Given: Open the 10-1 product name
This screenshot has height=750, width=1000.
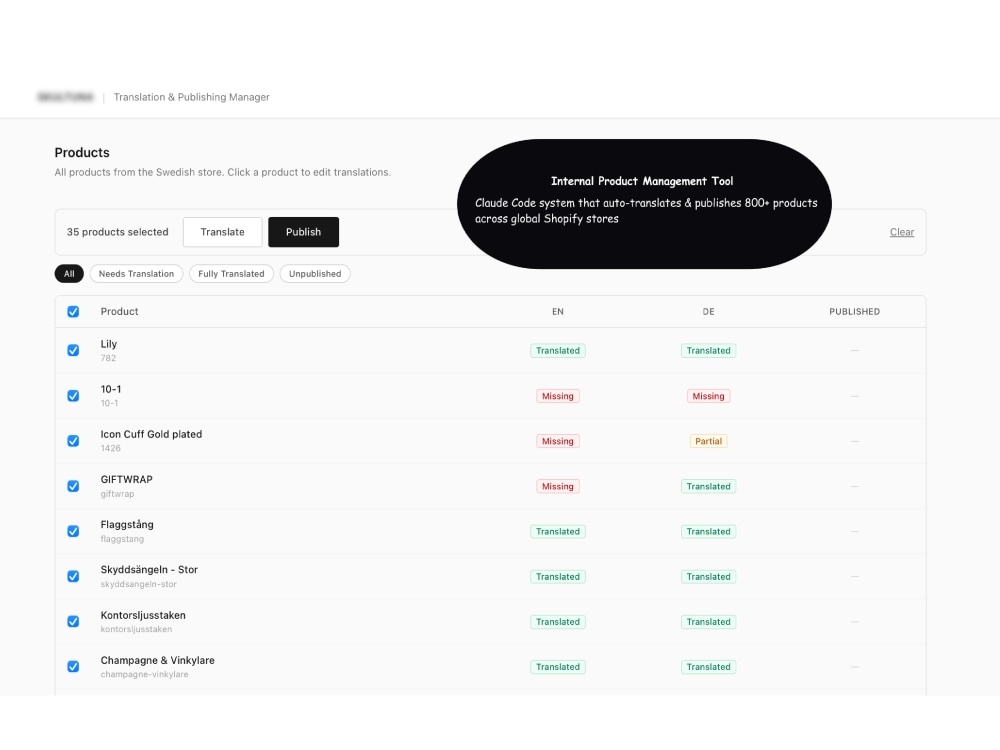Looking at the screenshot, I should (111, 389).
